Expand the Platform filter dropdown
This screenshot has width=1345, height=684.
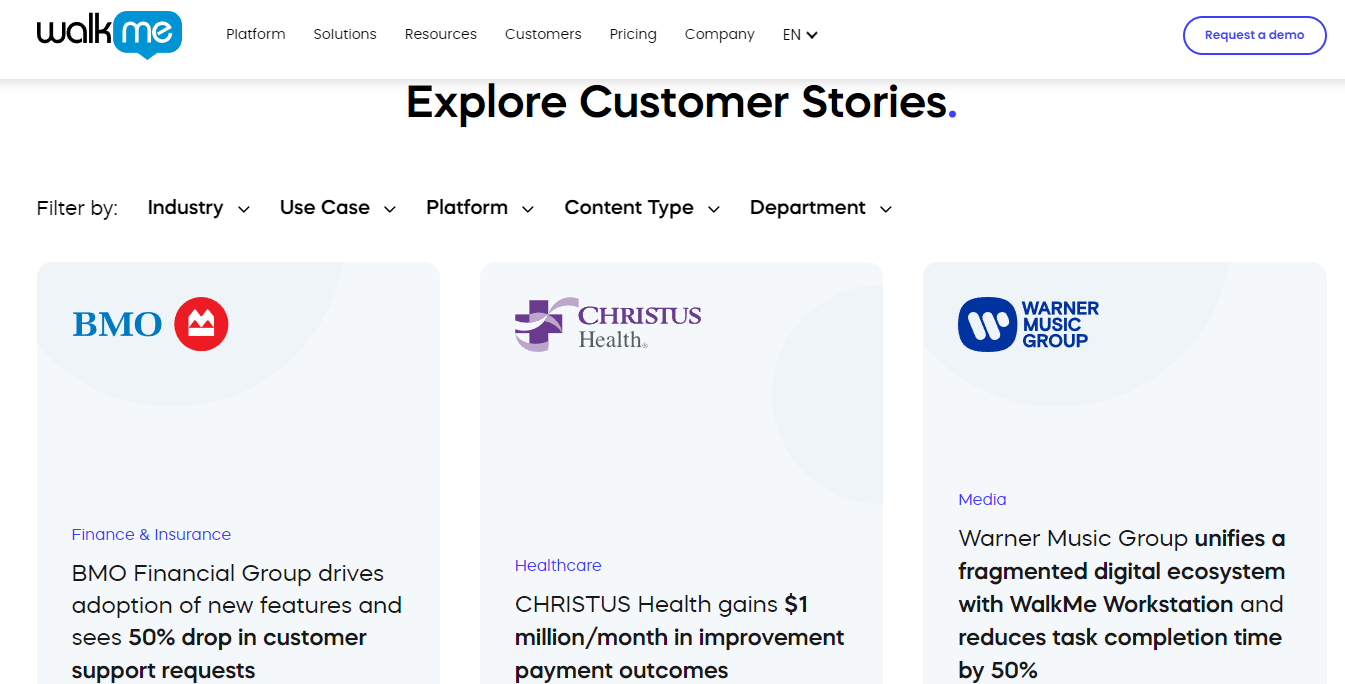(480, 208)
